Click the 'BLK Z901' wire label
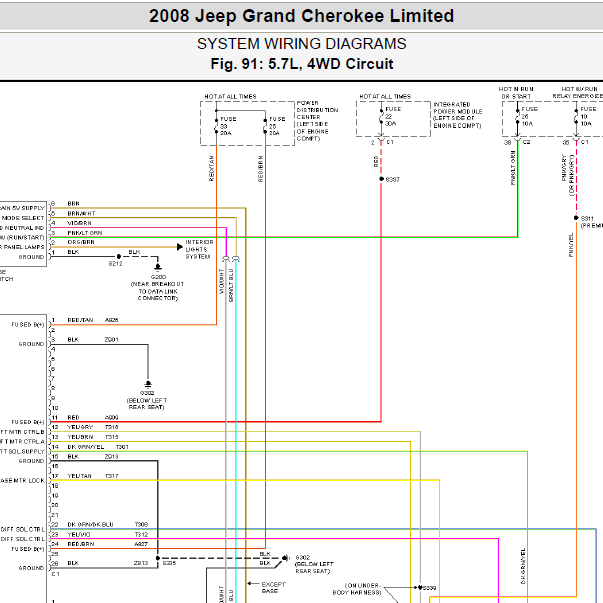 coord(93,340)
